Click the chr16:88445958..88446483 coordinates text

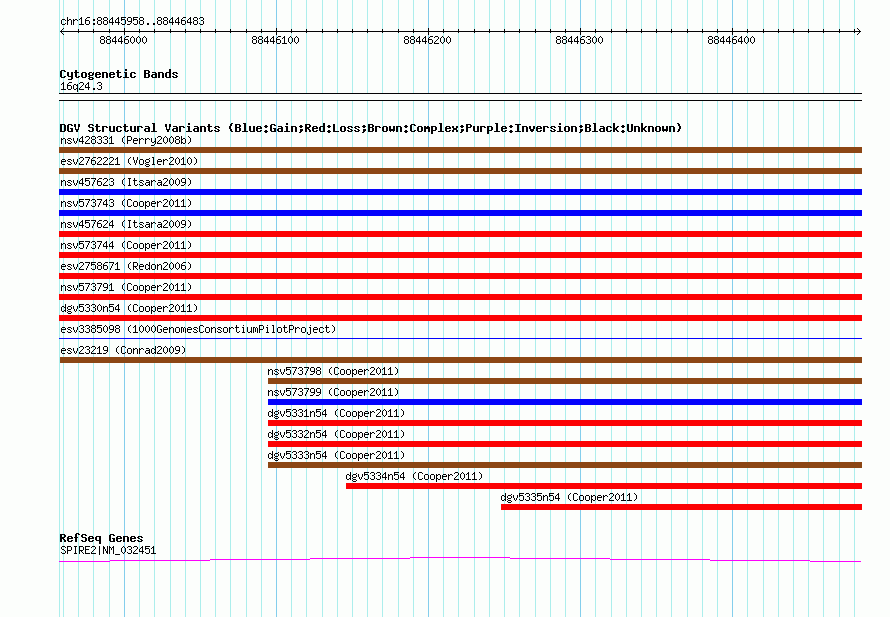tap(132, 21)
